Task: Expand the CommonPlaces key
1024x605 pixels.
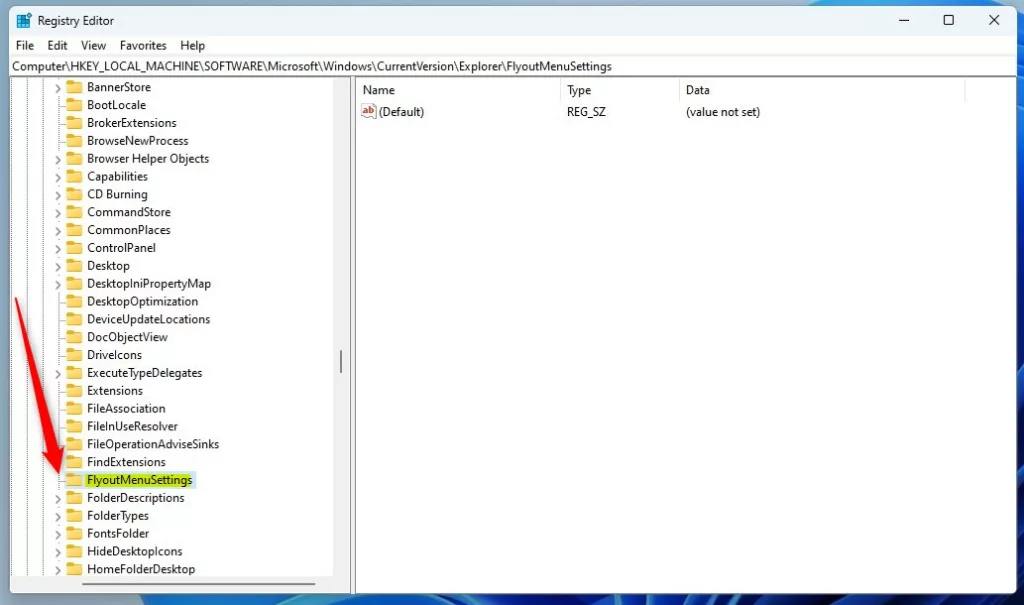Action: pos(57,231)
